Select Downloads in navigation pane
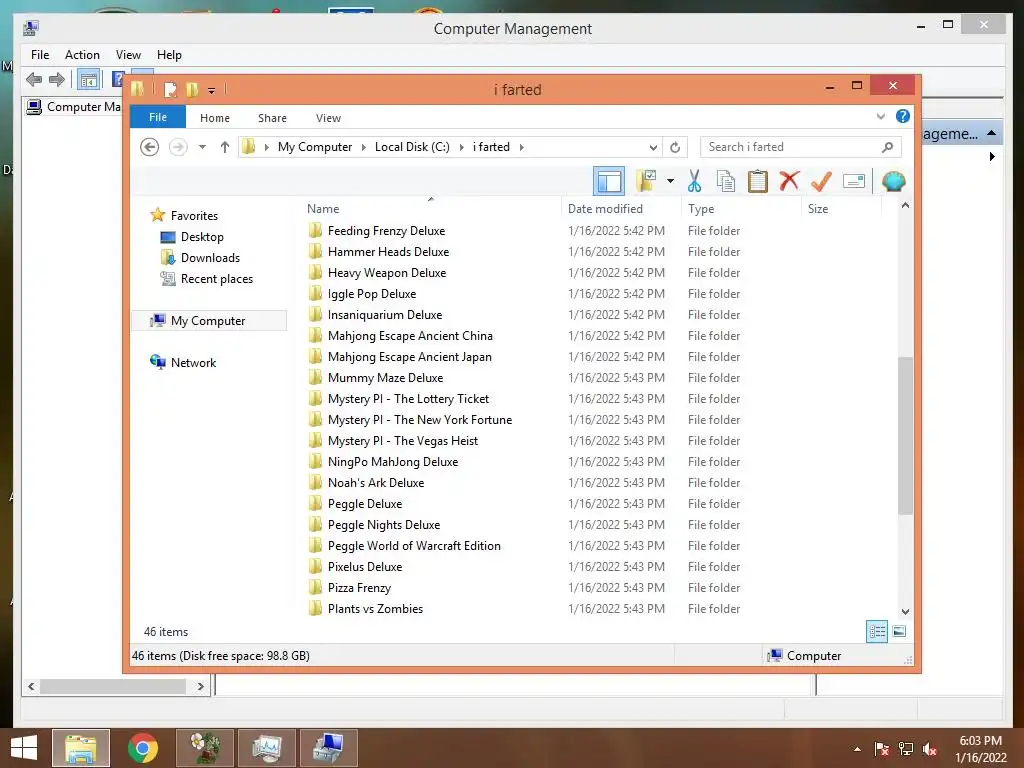This screenshot has height=768, width=1024. tap(210, 257)
